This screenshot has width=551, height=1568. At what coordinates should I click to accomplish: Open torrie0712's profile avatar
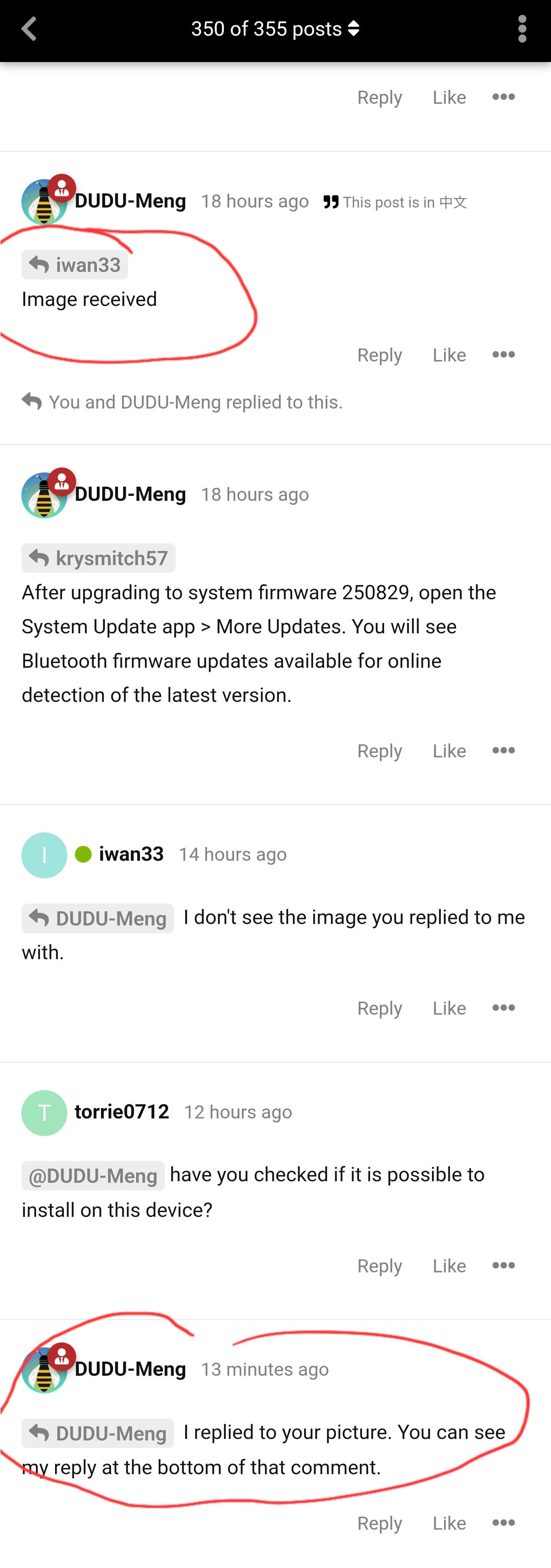click(44, 1113)
